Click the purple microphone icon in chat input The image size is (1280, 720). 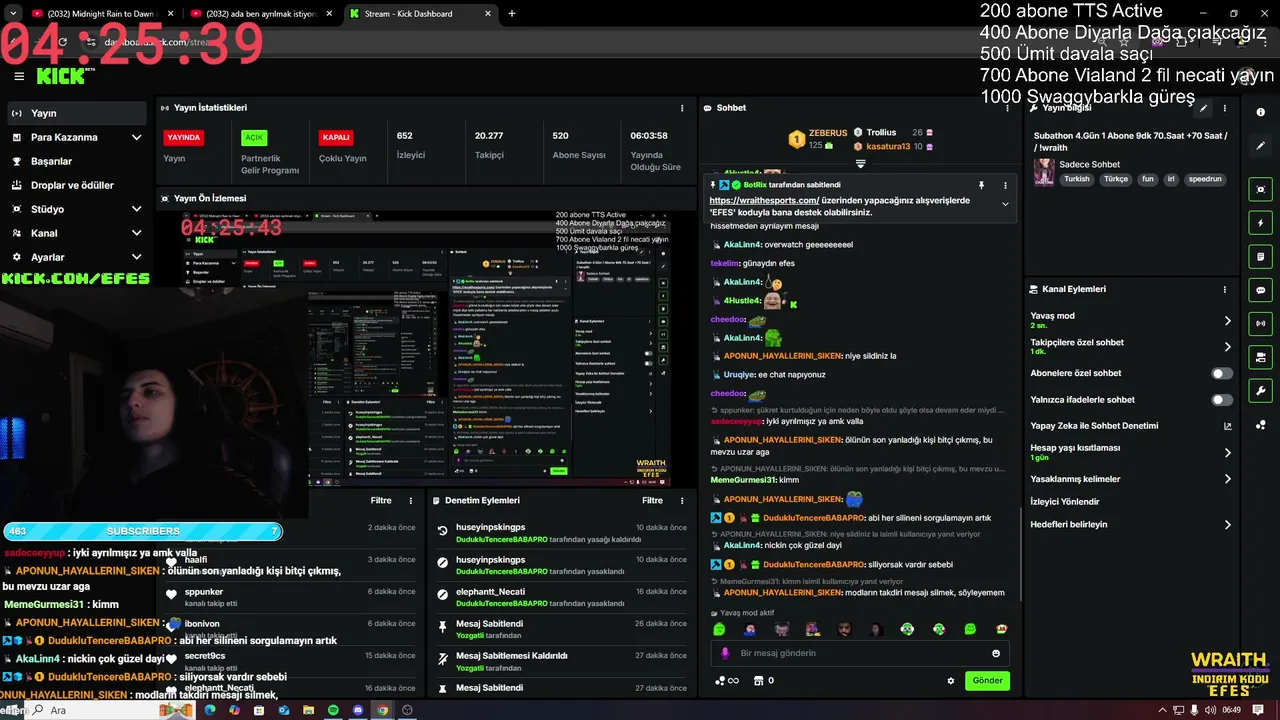tap(726, 653)
